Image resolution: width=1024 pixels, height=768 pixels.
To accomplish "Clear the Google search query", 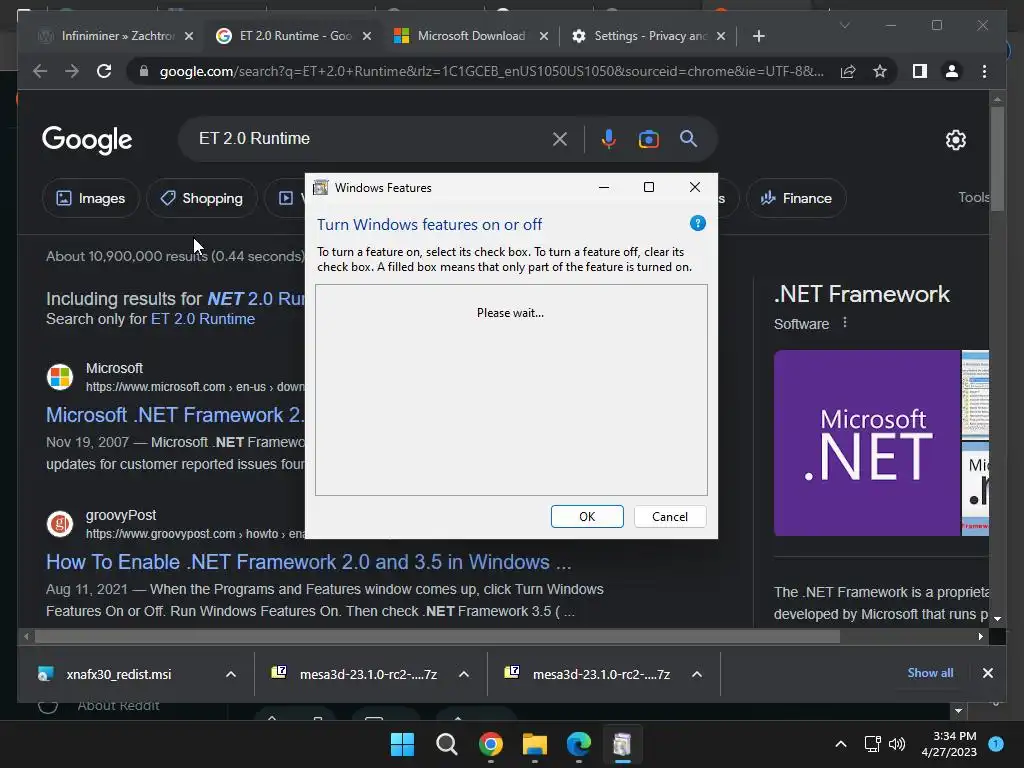I will pos(560,139).
